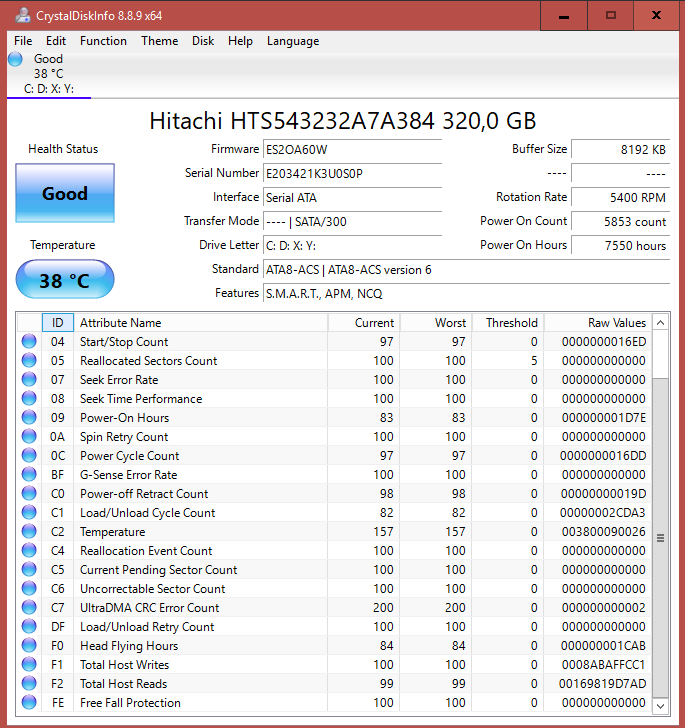
Task: Click the Health Status label
Action: tap(63, 149)
